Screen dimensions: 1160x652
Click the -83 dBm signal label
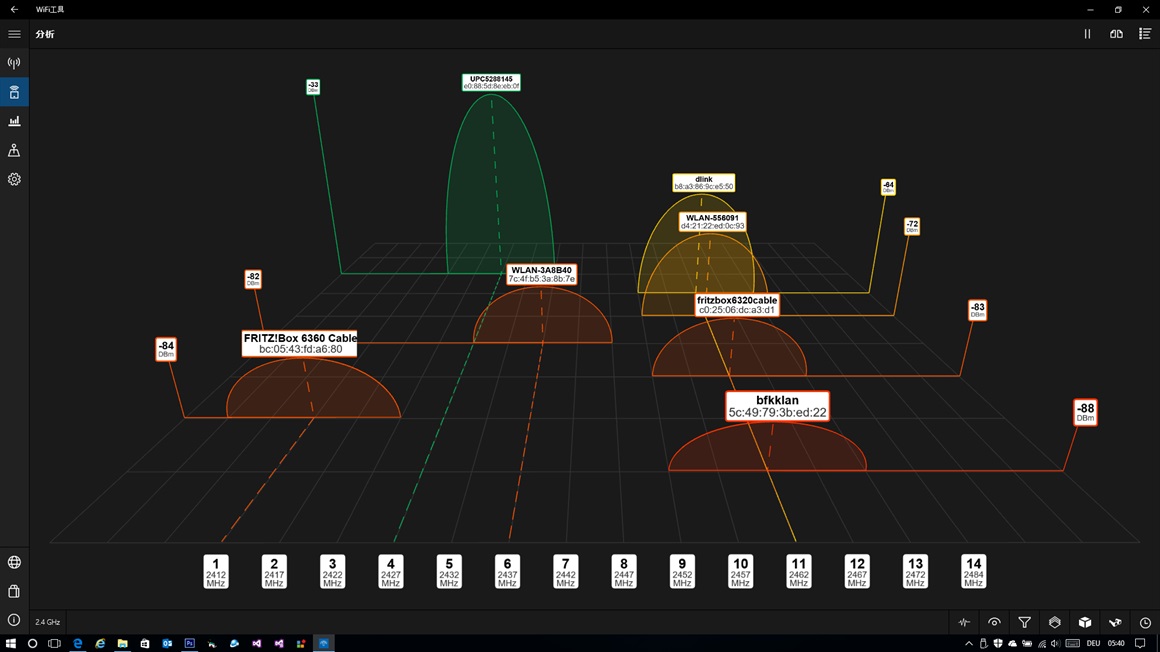pos(977,309)
